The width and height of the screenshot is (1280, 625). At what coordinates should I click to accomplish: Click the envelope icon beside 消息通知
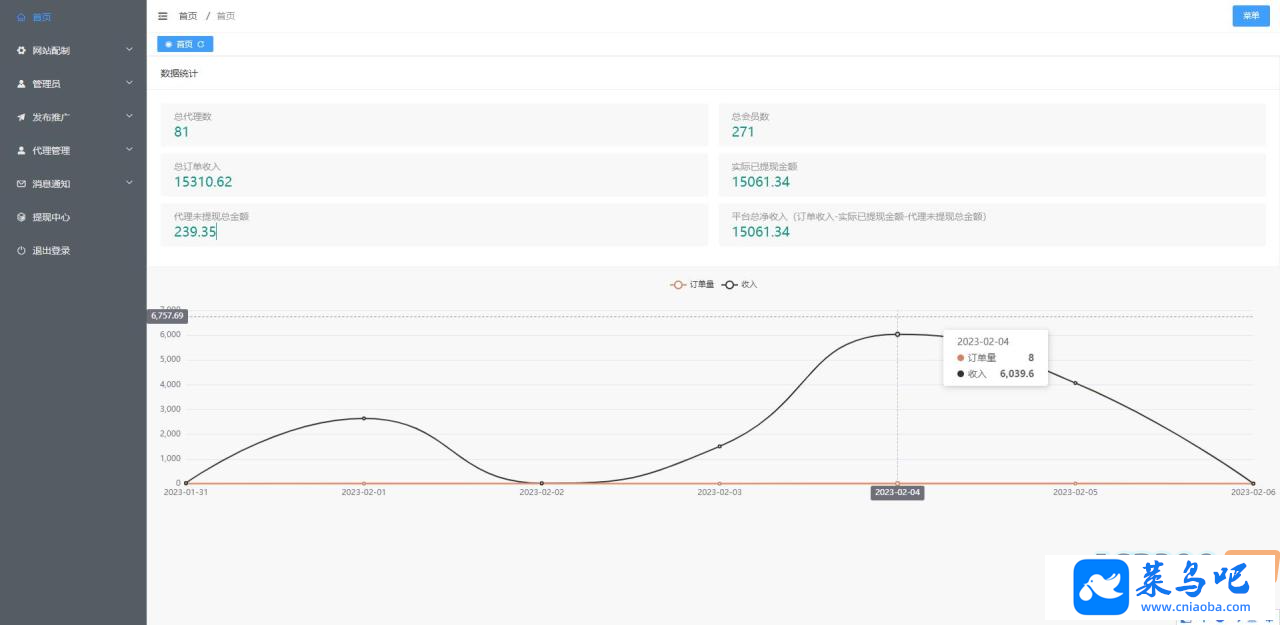pos(22,184)
